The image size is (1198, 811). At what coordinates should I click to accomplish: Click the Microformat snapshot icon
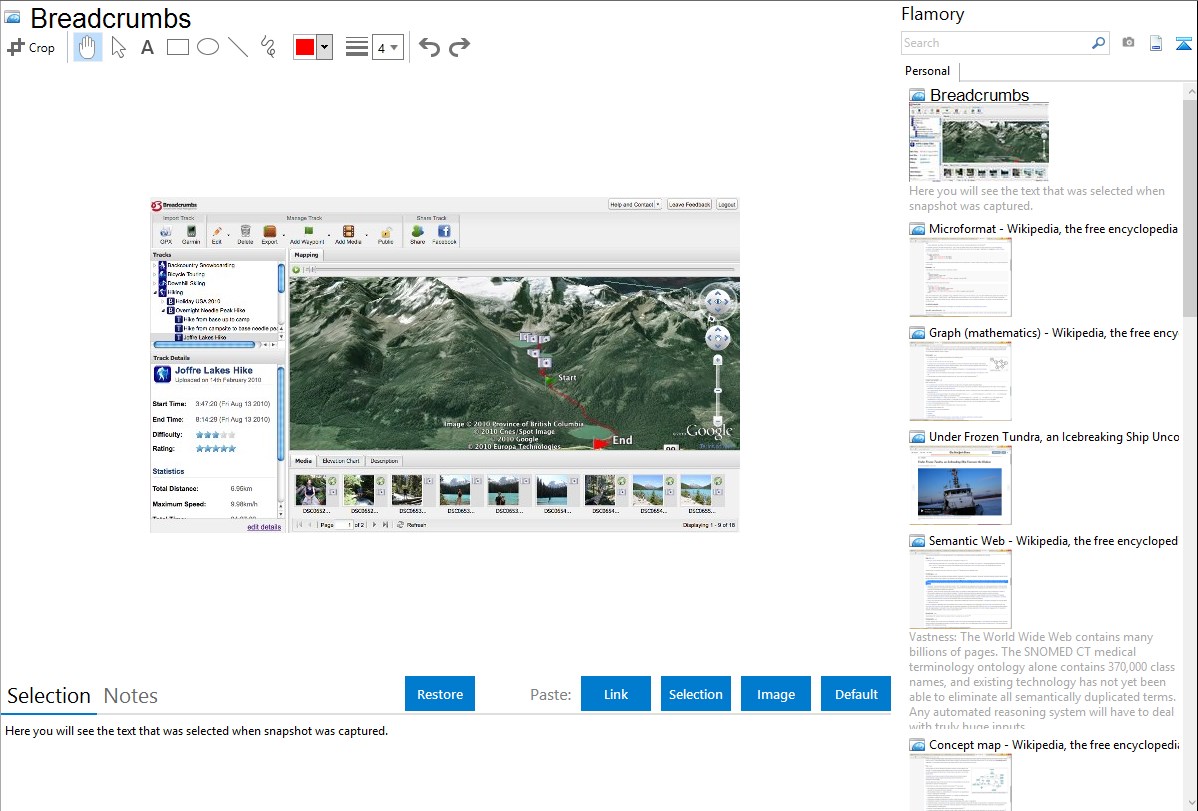point(918,229)
